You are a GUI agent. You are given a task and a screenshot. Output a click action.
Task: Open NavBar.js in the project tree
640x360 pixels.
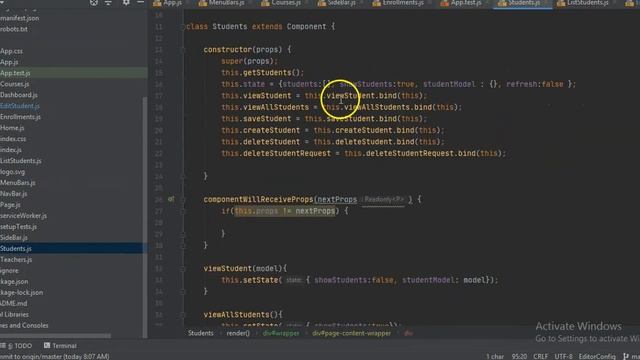[13, 193]
